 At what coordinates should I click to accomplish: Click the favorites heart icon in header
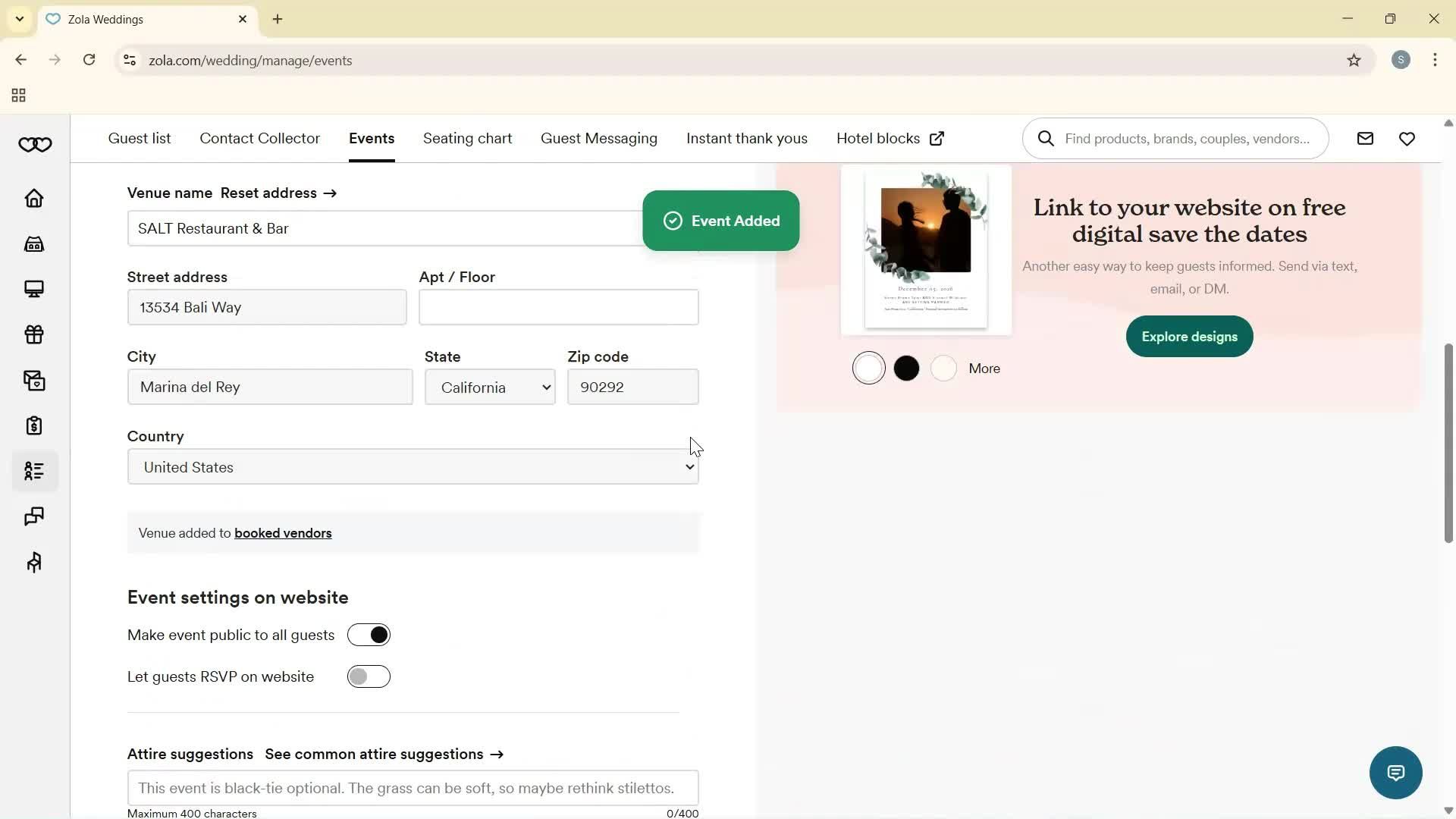(x=1407, y=138)
